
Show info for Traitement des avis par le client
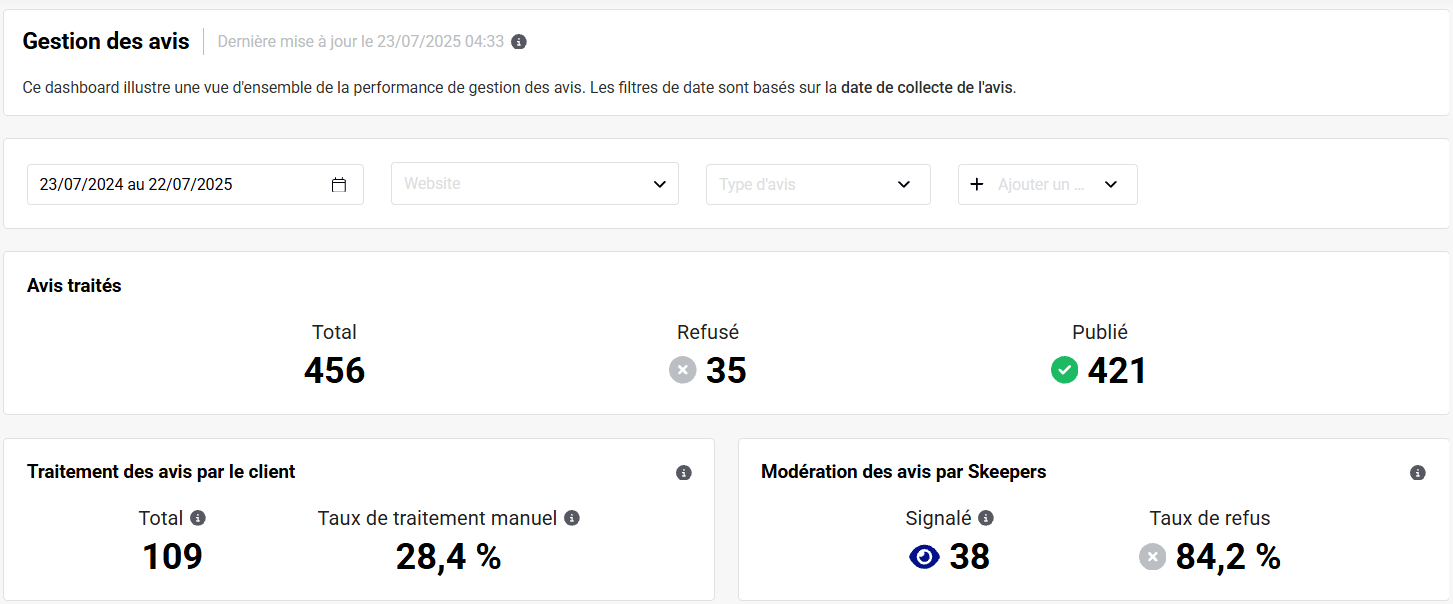tap(684, 473)
